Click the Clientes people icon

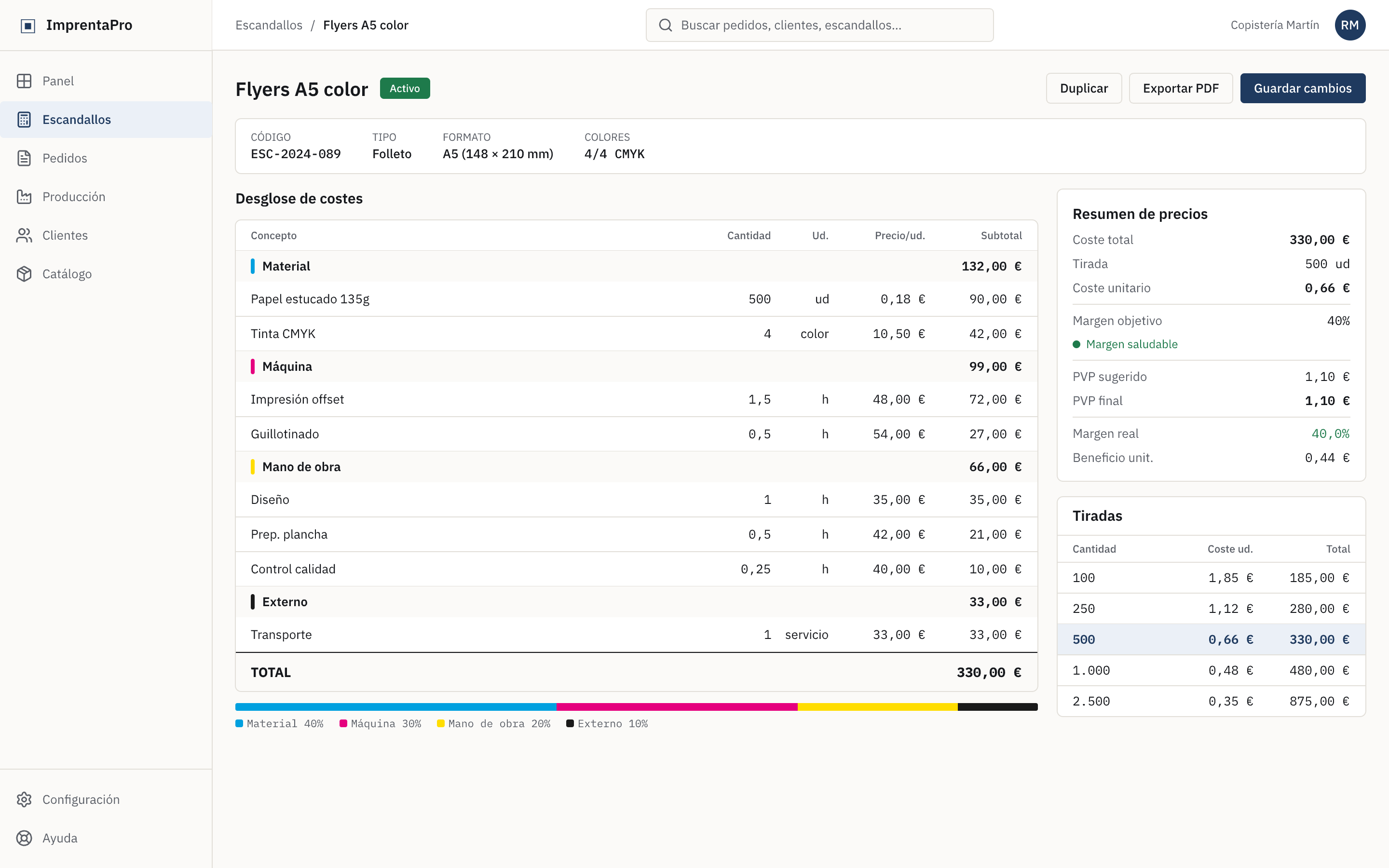[24, 235]
